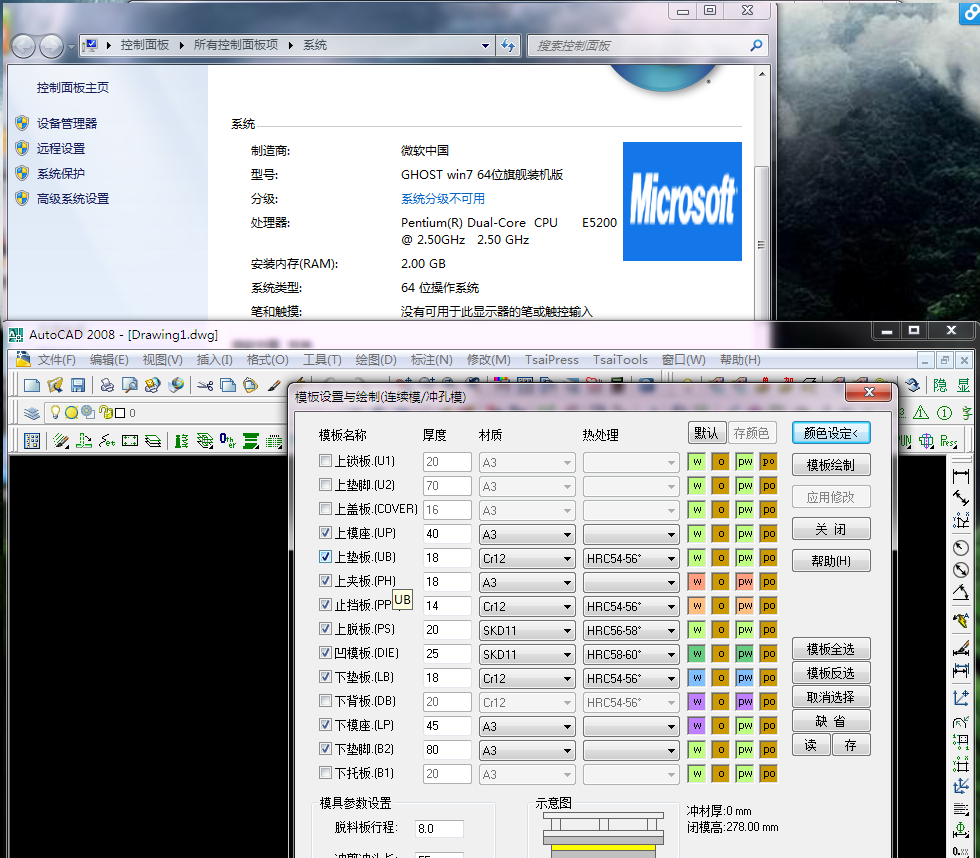980x858 pixels.
Task: Click the Angular dimension icon
Action: click(961, 592)
